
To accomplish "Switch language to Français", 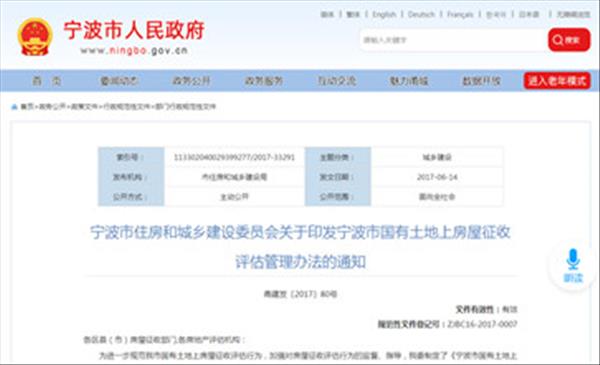I will (460, 15).
